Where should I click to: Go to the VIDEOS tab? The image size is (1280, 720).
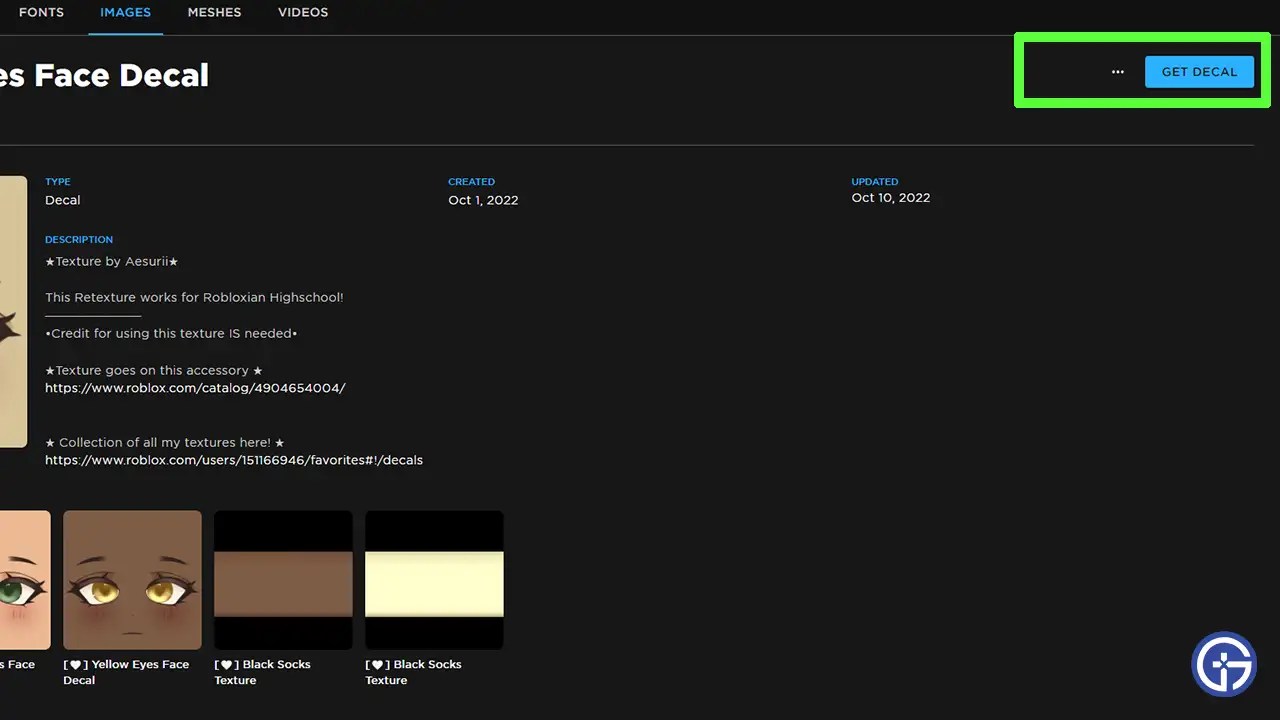(x=303, y=12)
